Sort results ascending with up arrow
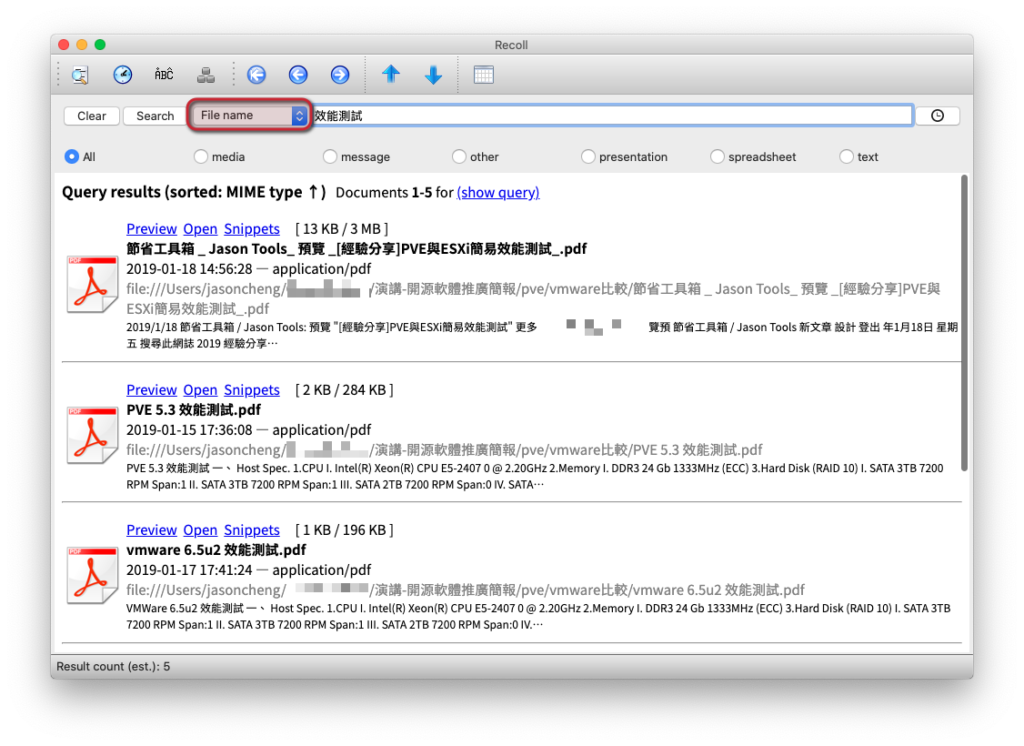 (x=391, y=74)
